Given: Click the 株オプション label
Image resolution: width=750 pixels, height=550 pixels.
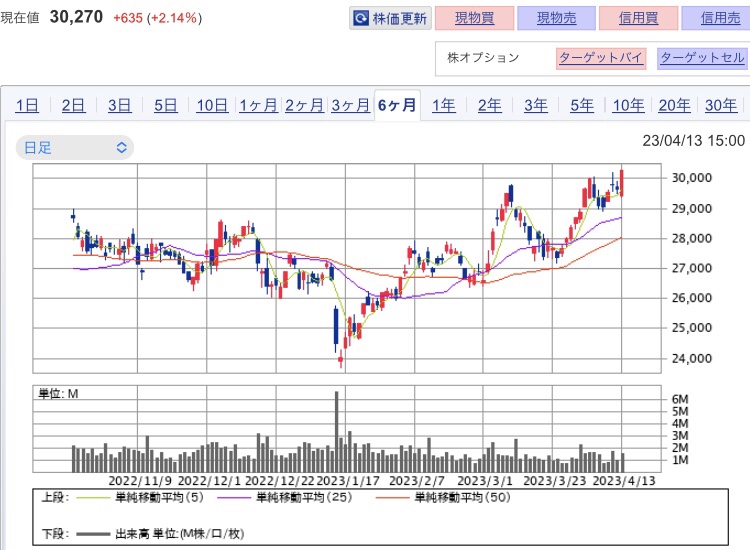Looking at the screenshot, I should tap(483, 58).
